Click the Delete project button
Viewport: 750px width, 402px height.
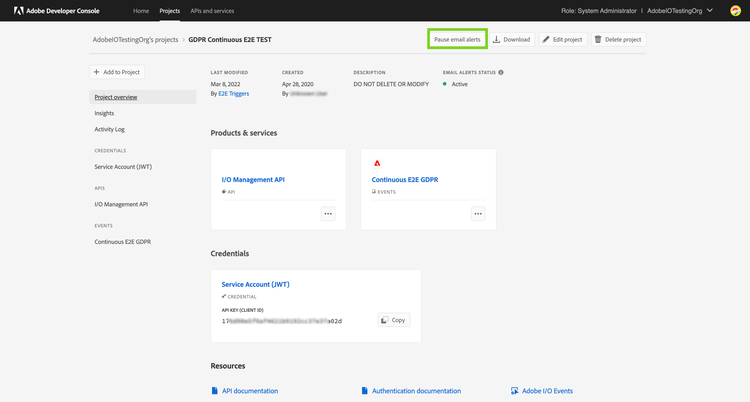tap(617, 39)
